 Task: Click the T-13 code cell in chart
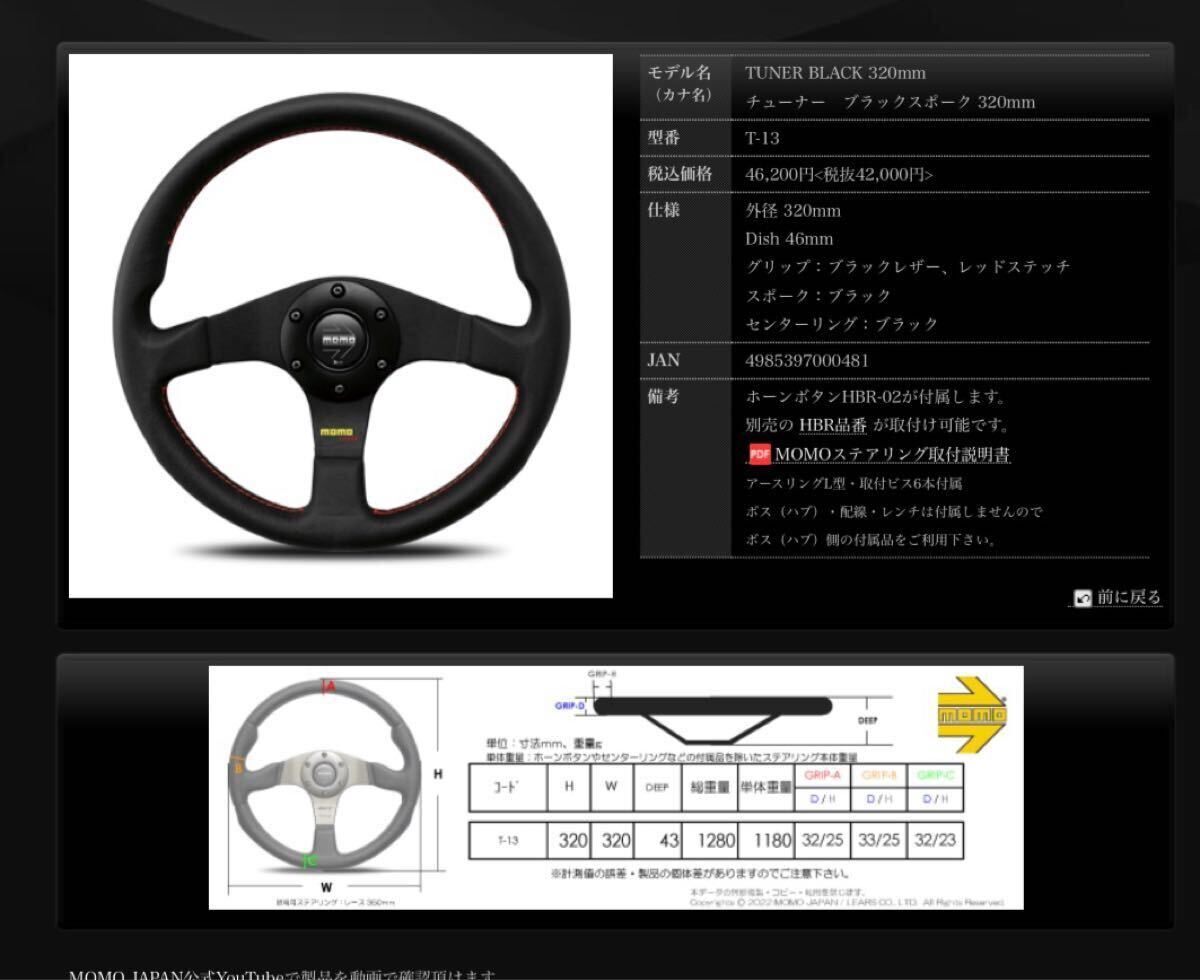coord(508,840)
